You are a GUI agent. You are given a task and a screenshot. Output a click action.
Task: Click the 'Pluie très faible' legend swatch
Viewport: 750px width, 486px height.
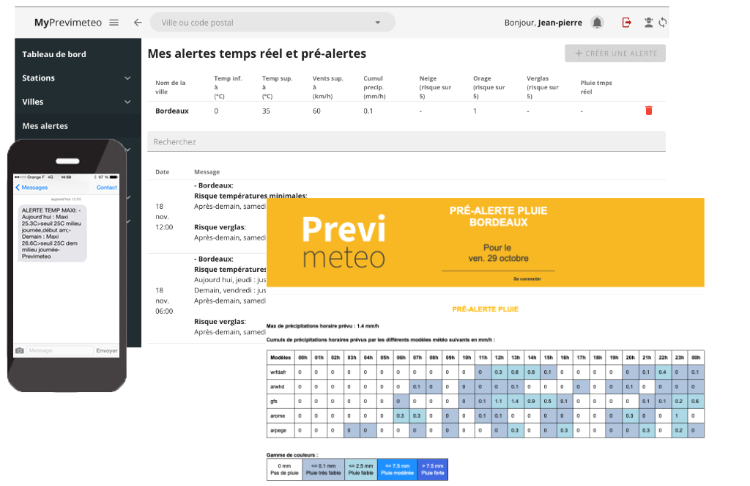(x=323, y=469)
